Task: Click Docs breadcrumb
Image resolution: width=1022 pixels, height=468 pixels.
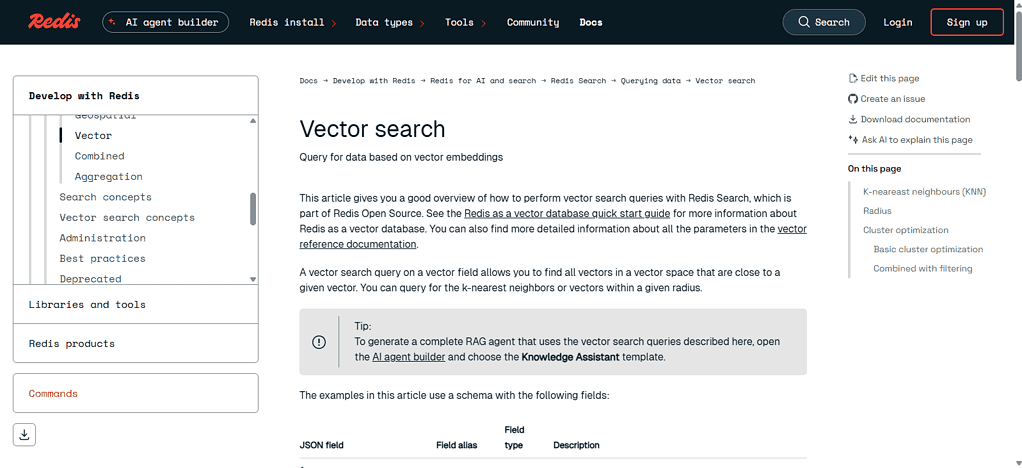Action: click(x=308, y=81)
